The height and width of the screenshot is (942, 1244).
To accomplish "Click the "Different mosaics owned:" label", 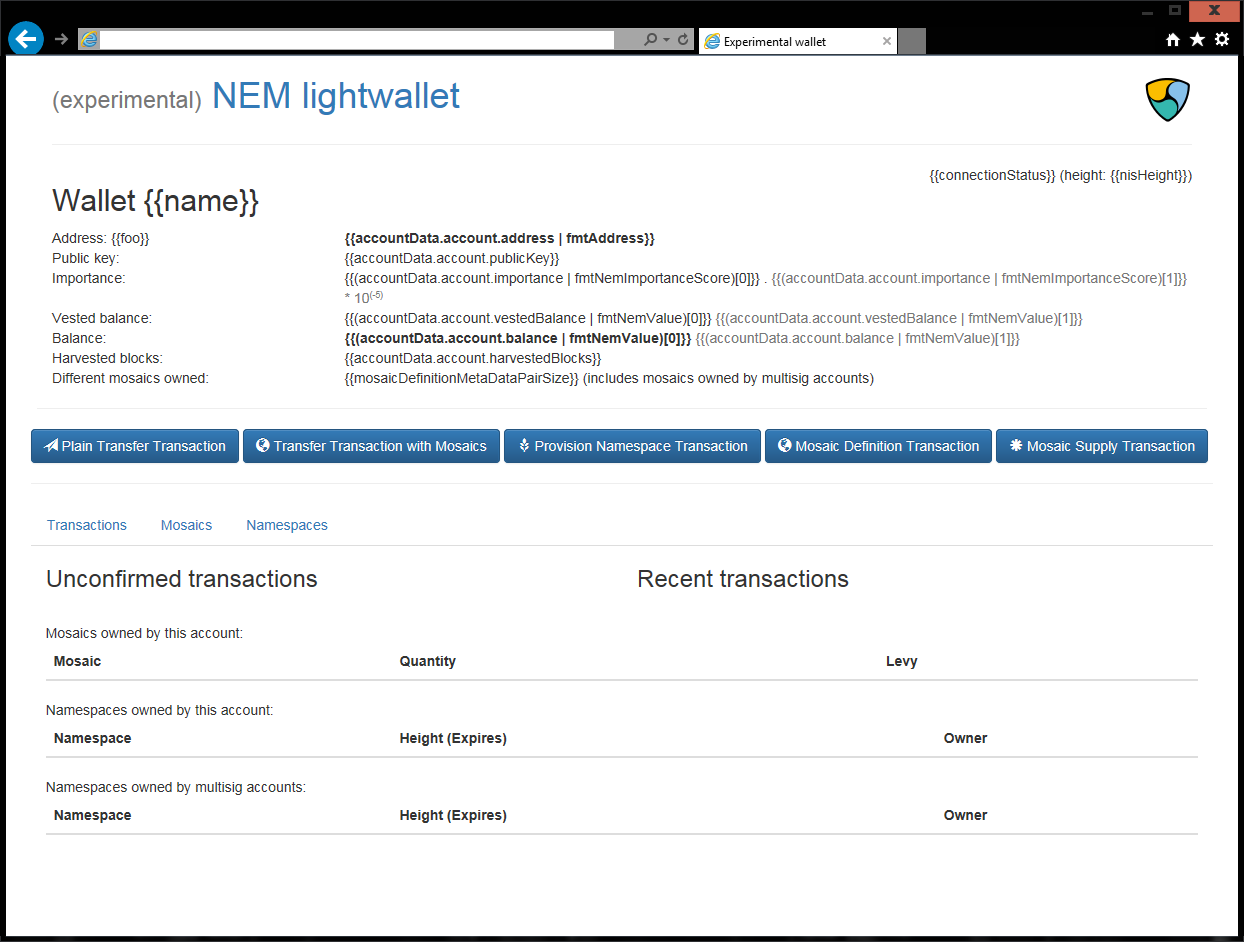I will tap(130, 378).
